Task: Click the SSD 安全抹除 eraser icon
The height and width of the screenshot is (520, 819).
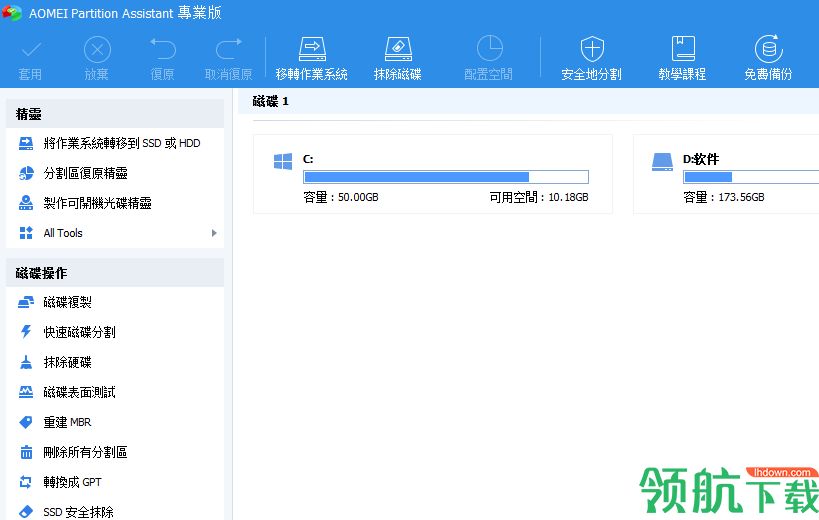Action: coord(26,512)
